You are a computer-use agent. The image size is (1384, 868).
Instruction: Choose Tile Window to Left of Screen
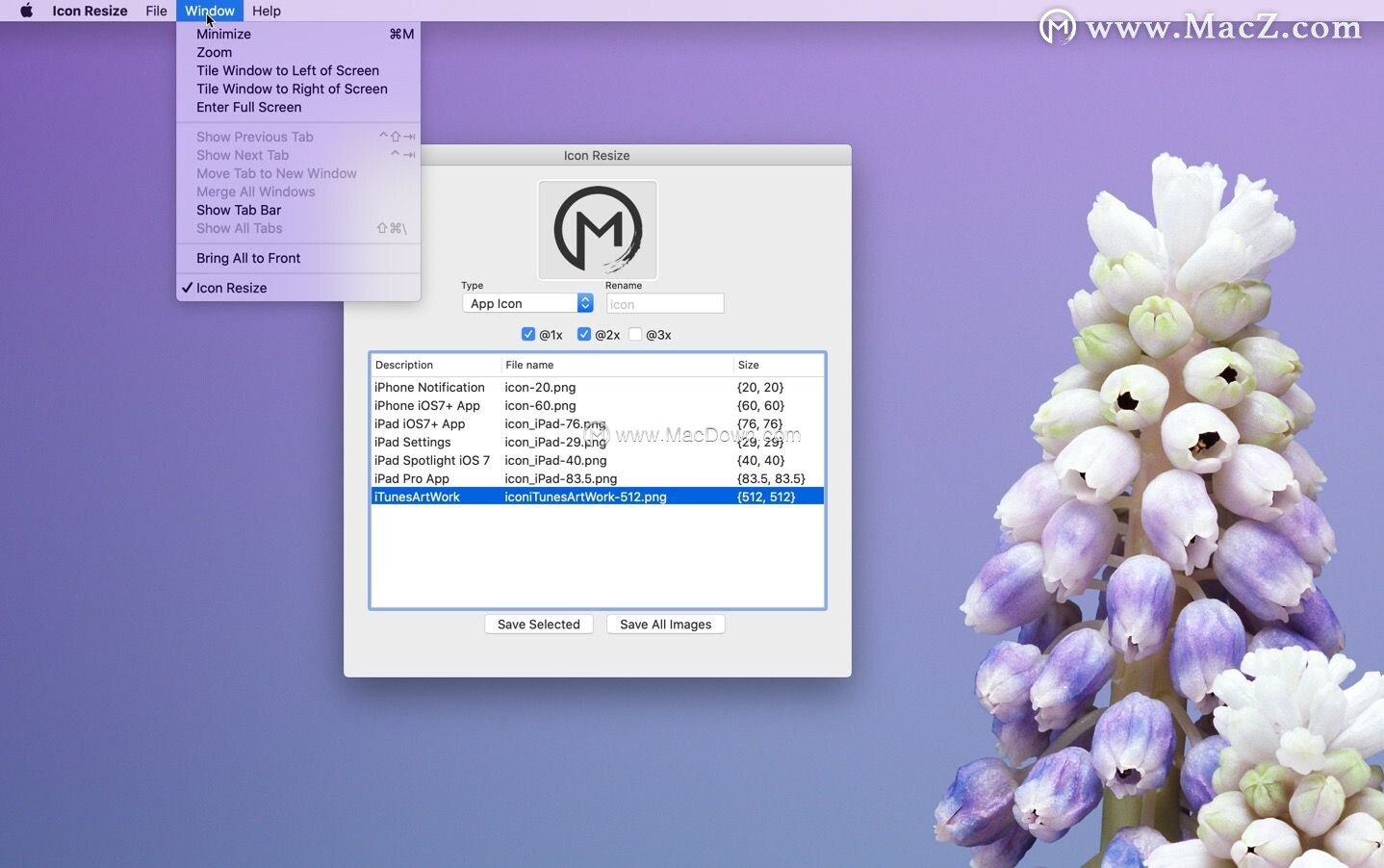[298, 70]
